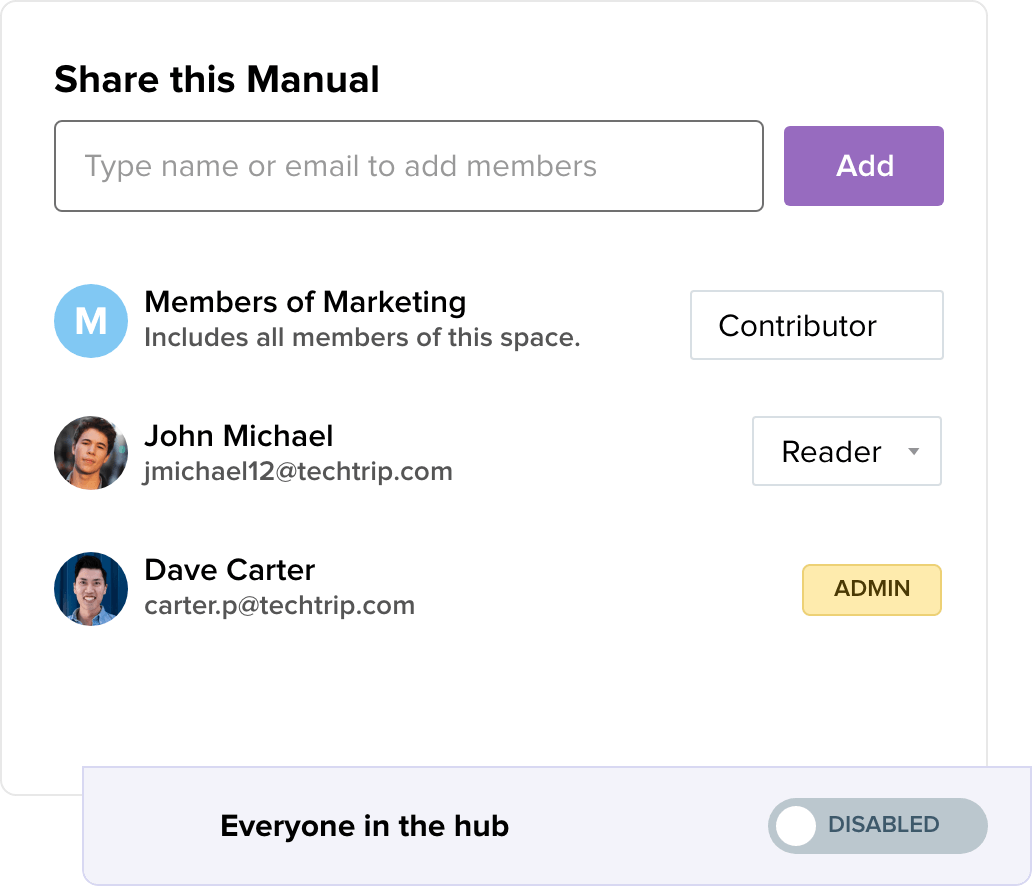The width and height of the screenshot is (1032, 886).
Task: Click the Reader dropdown arrow icon
Action: click(912, 452)
